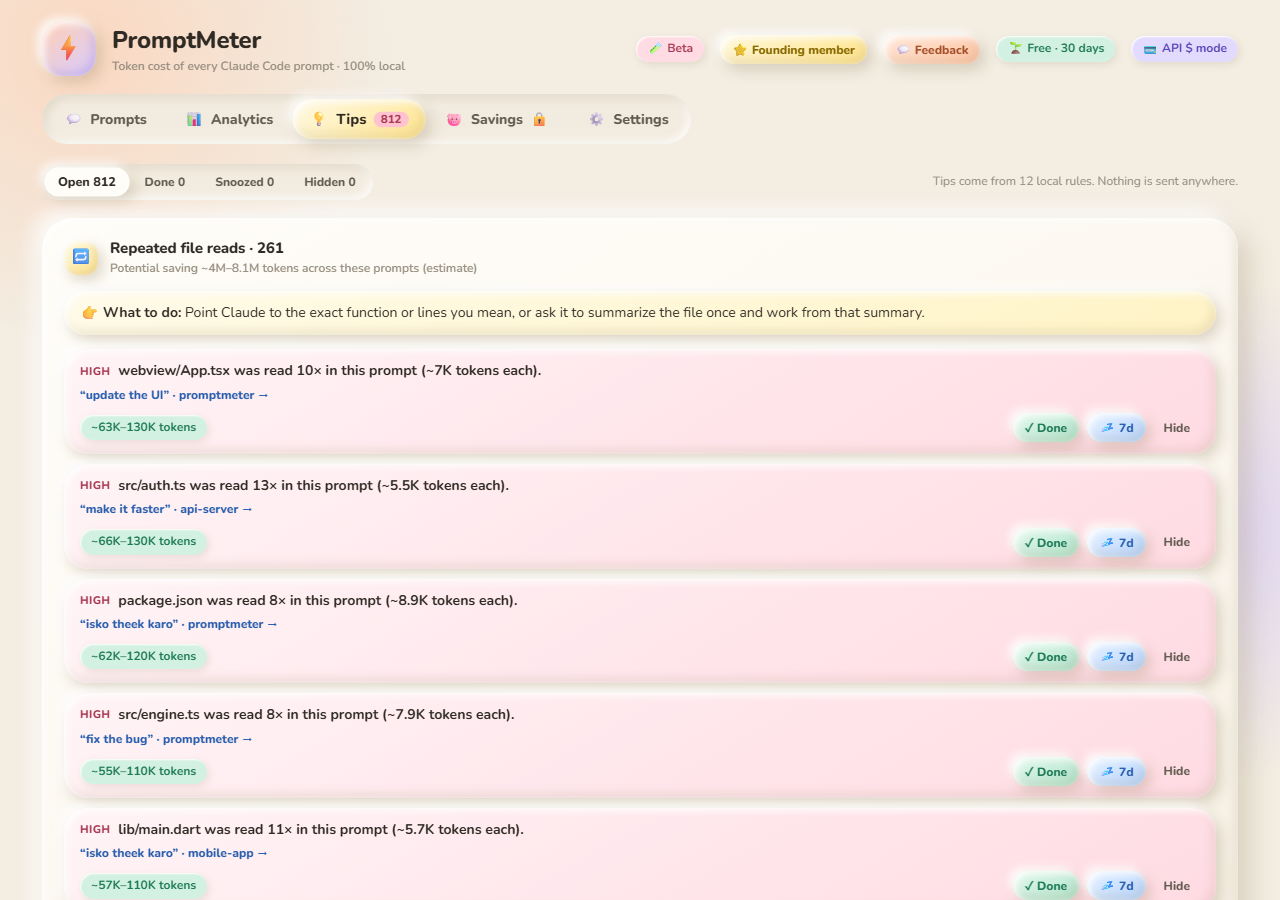
Task: Open the locked Savings tab
Action: point(496,119)
